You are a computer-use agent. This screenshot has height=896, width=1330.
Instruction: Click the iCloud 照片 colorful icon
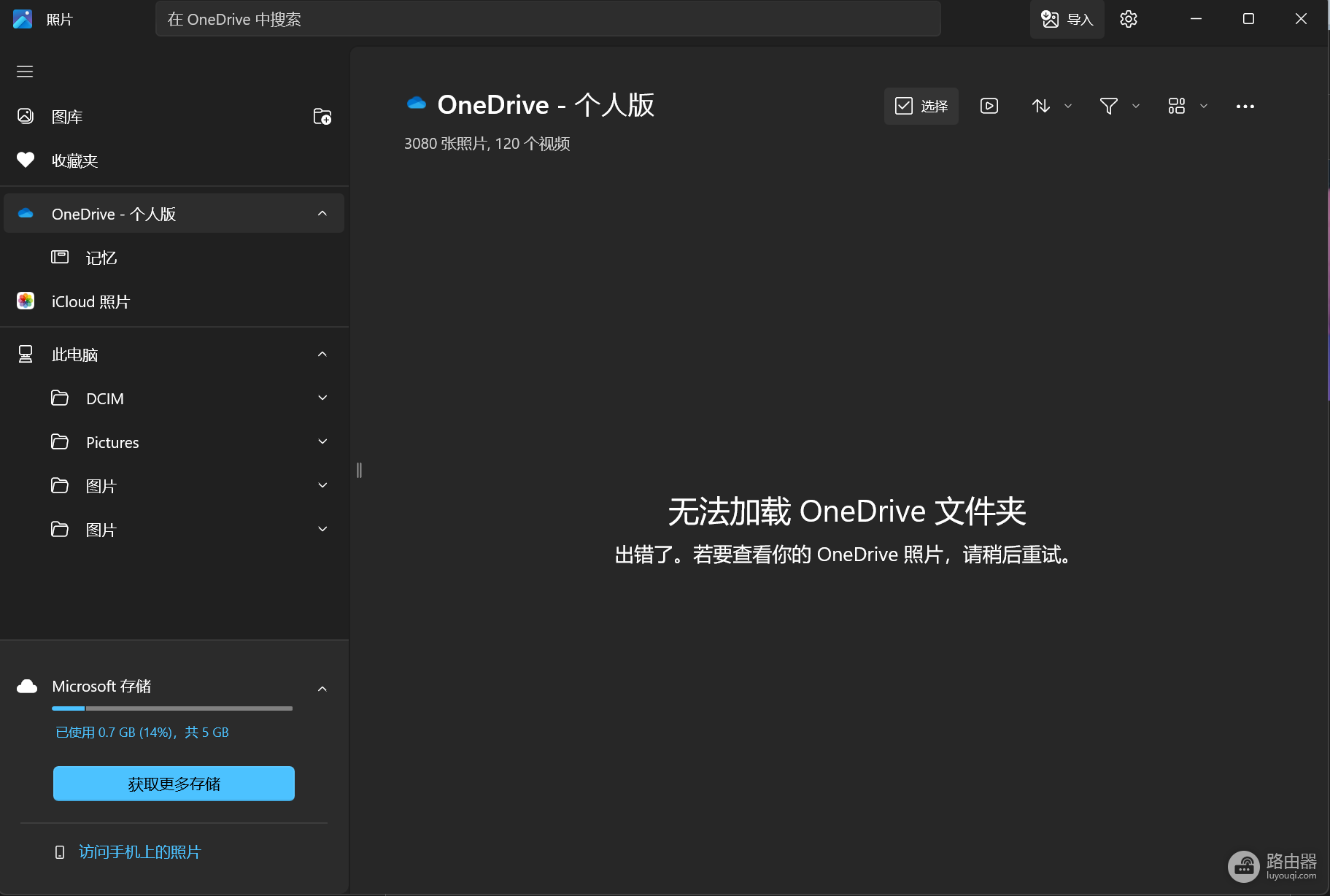pos(26,301)
